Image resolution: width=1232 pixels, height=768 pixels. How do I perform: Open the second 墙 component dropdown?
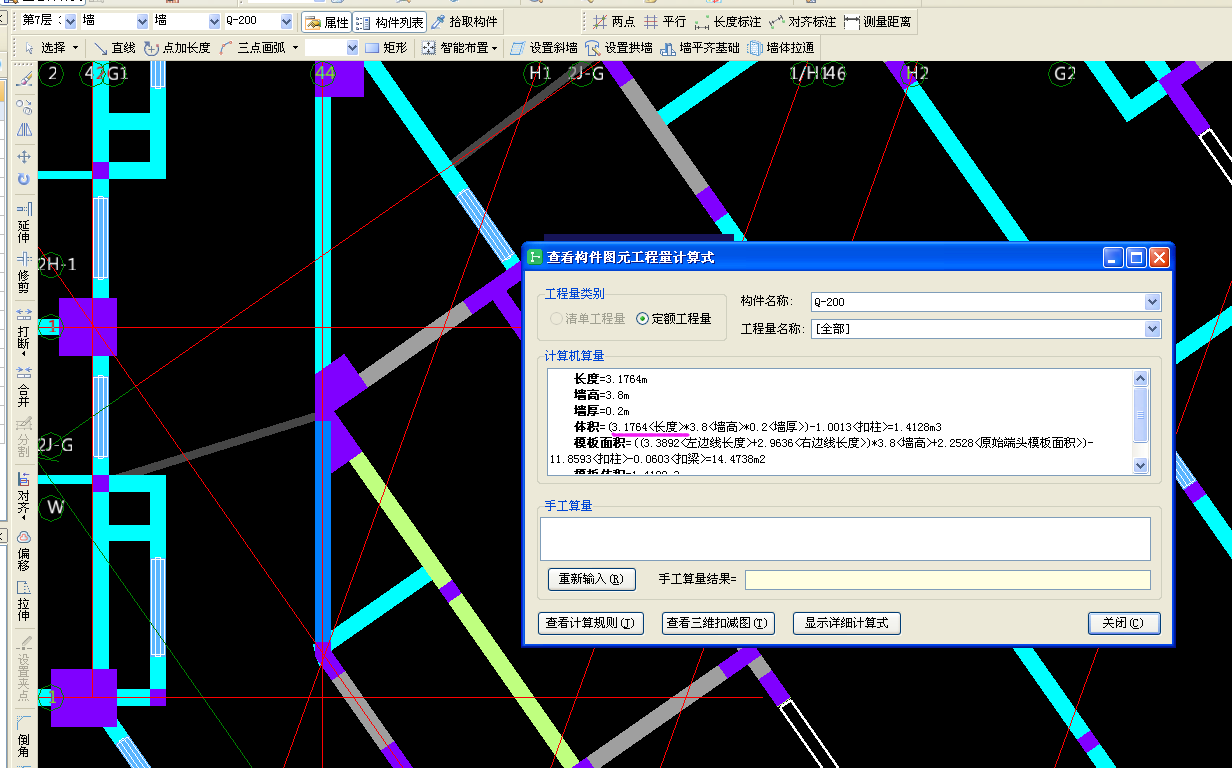click(214, 21)
